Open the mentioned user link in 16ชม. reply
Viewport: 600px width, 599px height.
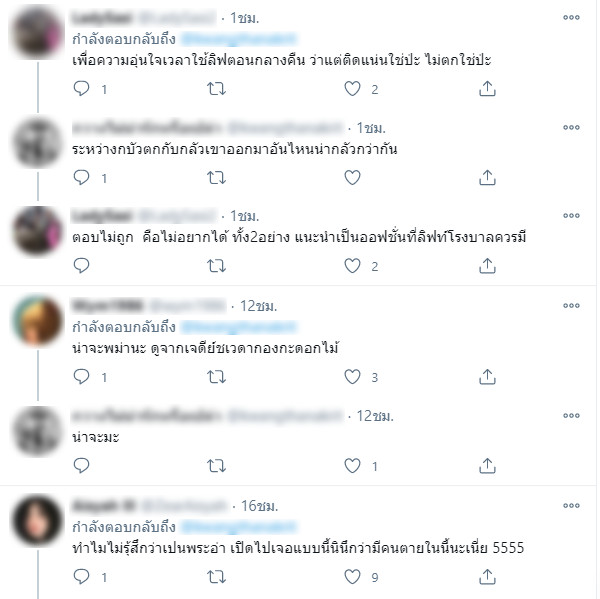tap(238, 527)
